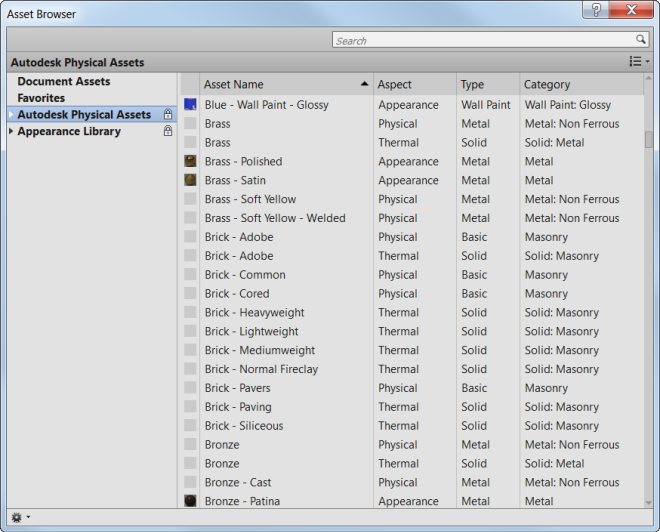The width and height of the screenshot is (660, 532).
Task: Click the search magnifier icon
Action: pos(640,40)
